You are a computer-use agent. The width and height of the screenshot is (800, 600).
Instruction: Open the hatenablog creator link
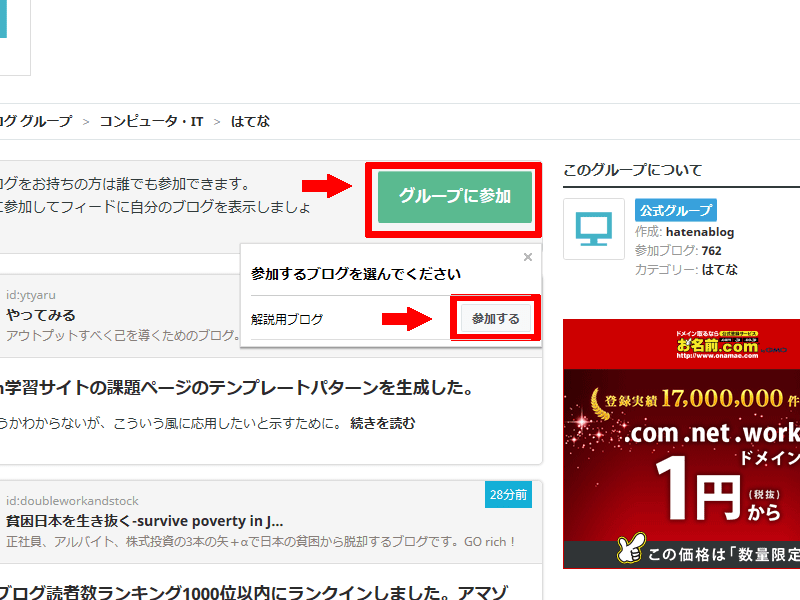(x=699, y=232)
